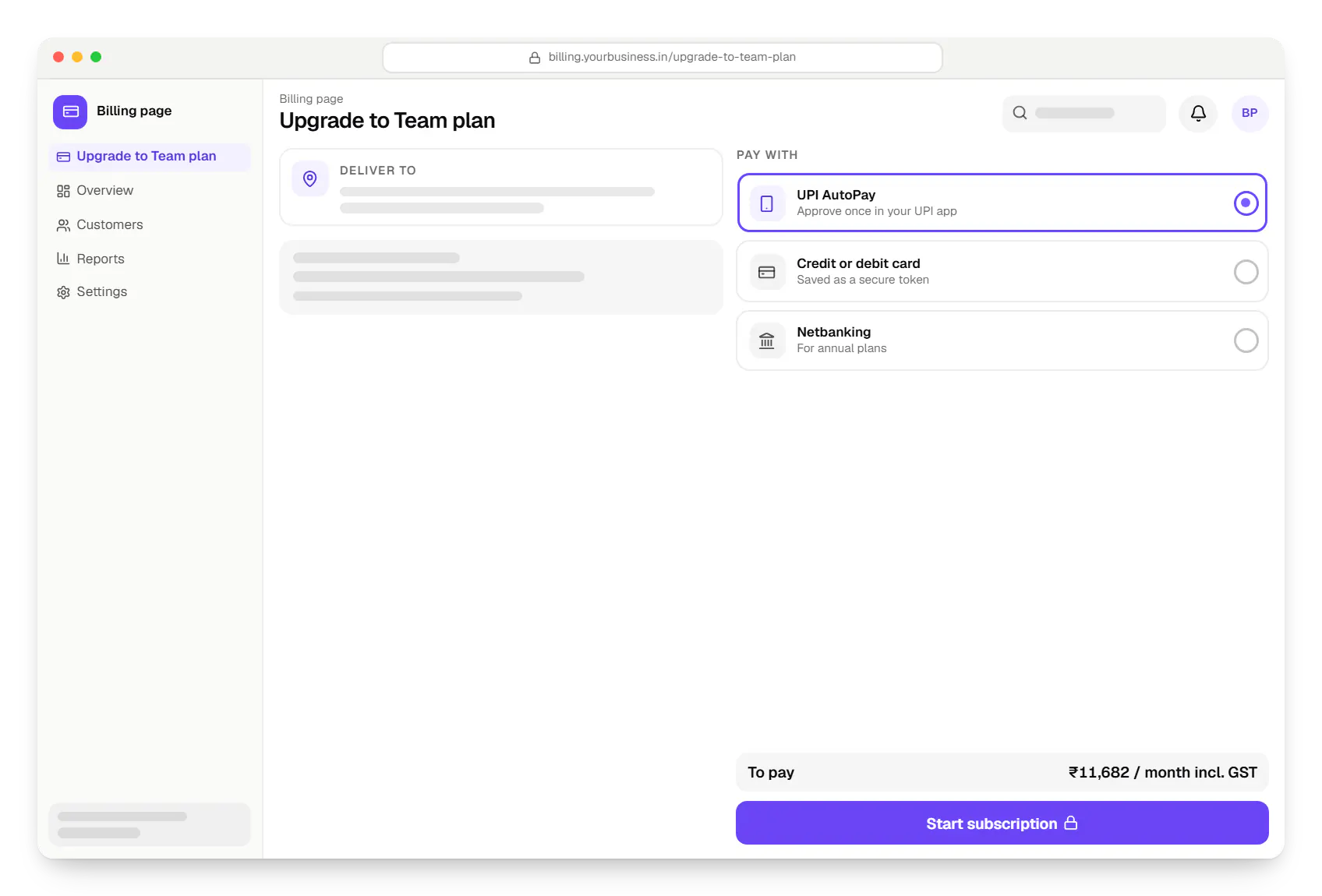1322x896 pixels.
Task: Click the DELIVER TO heading
Action: coord(378,171)
